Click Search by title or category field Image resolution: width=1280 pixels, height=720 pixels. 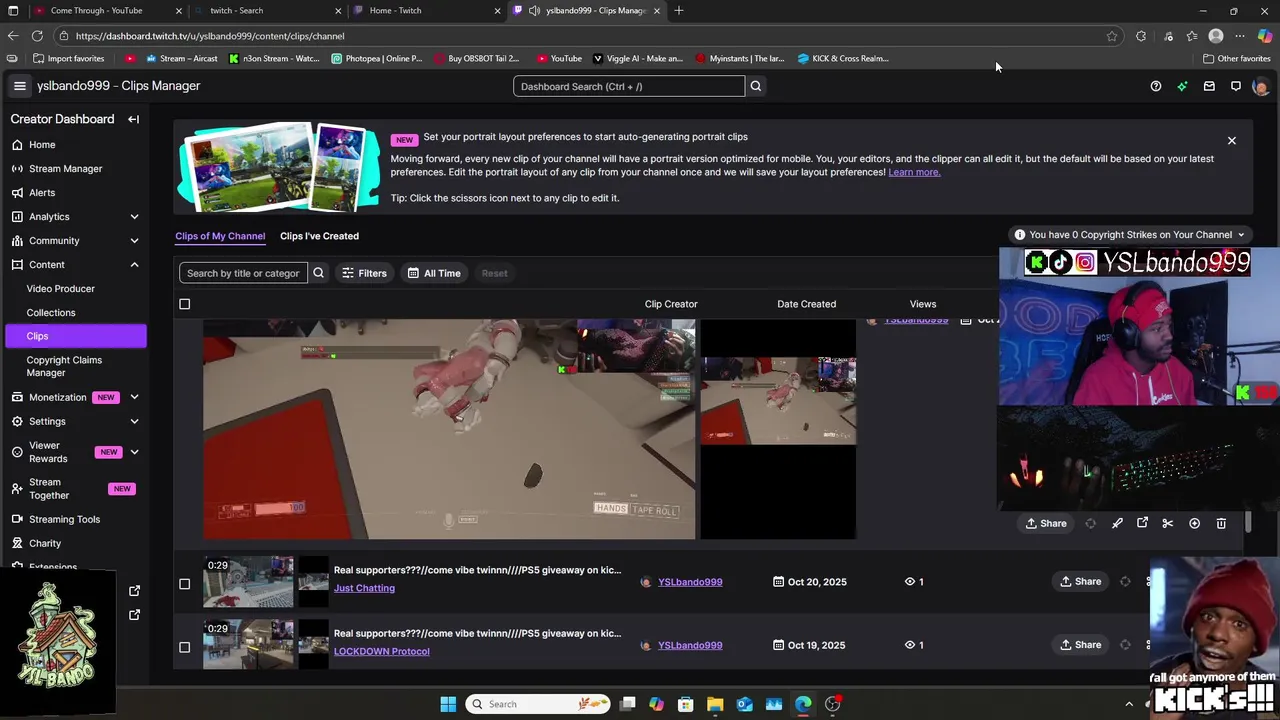click(x=243, y=273)
